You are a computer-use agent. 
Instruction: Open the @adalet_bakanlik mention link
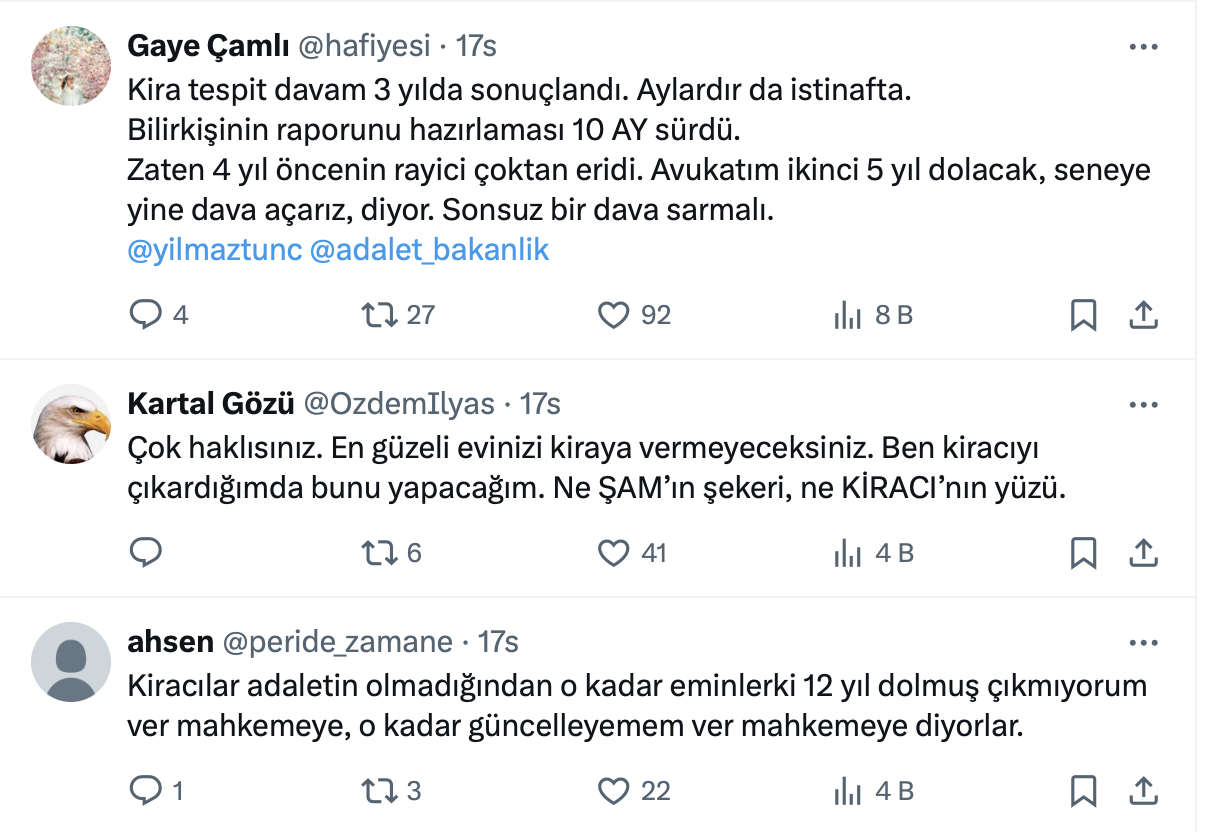pos(430,250)
